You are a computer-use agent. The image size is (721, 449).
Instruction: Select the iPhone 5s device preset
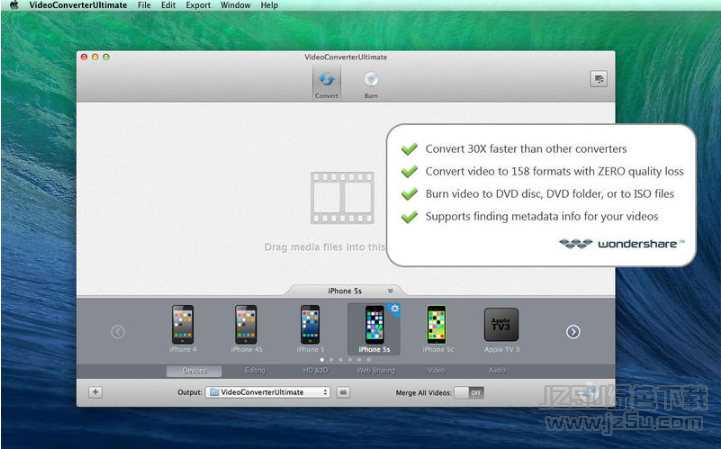pos(374,328)
